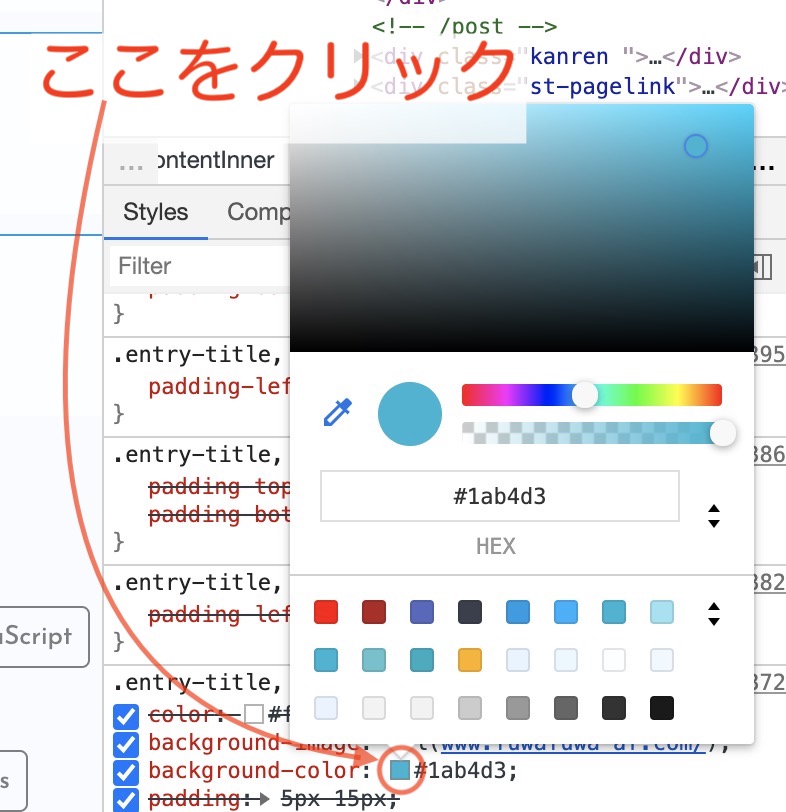The image size is (786, 812).
Task: Expand the padding shorthand triangle
Action: [263, 799]
